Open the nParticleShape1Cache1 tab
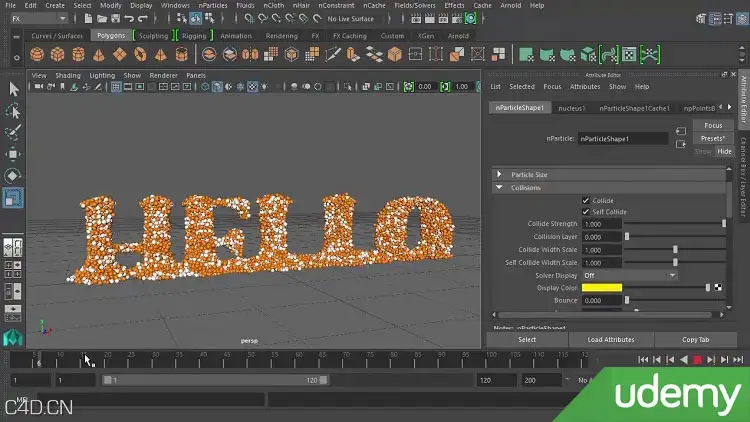Image resolution: width=750 pixels, height=422 pixels. pyautogui.click(x=634, y=108)
